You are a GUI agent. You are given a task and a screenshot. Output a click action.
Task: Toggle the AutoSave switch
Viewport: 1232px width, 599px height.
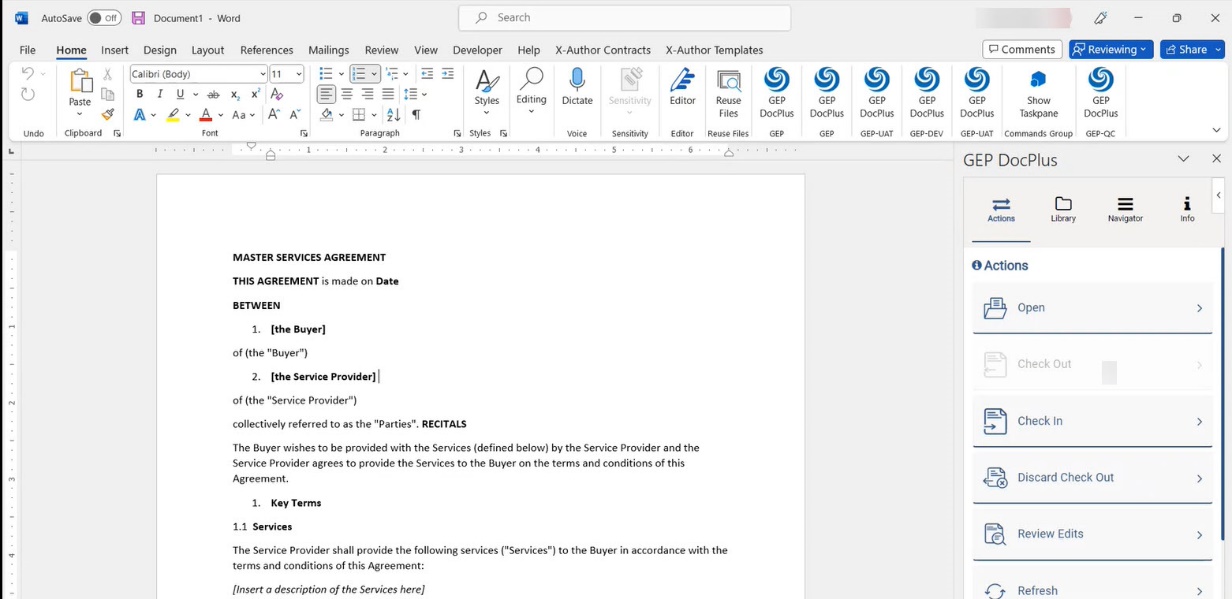pos(104,18)
